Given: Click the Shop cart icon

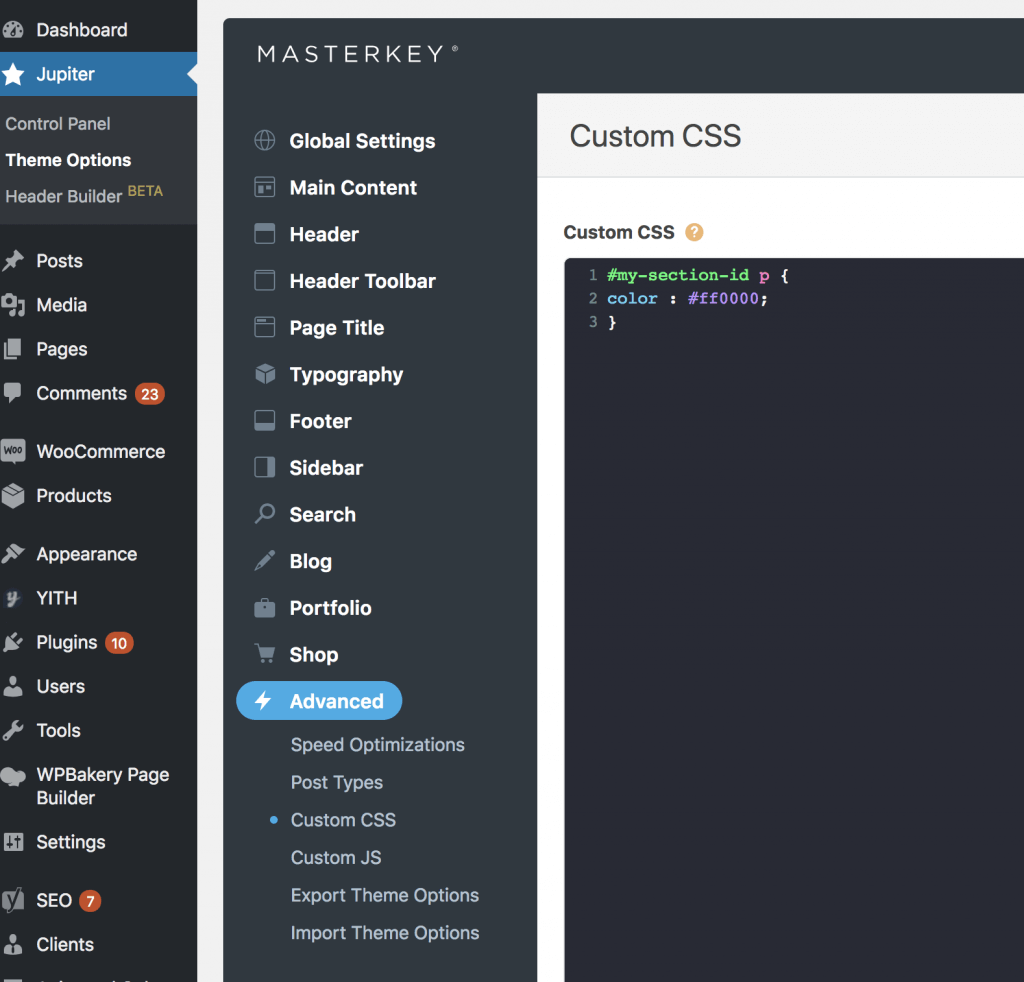Looking at the screenshot, I should pos(264,655).
